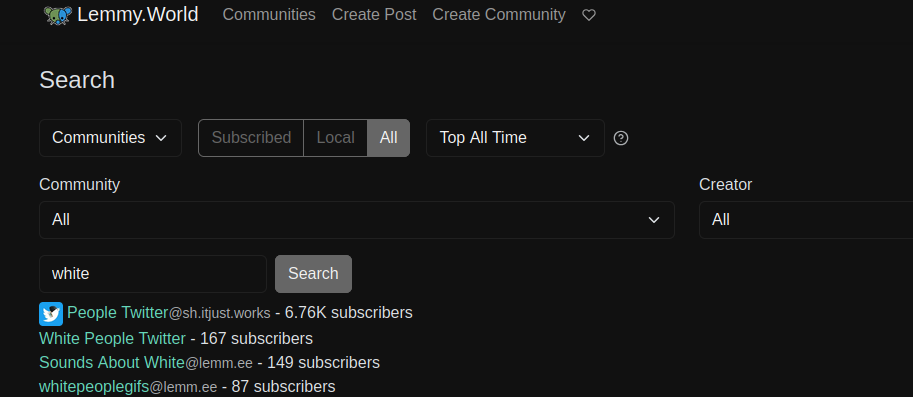Select the Subscribed listing filter
The width and height of the screenshot is (913, 397).
(x=251, y=138)
